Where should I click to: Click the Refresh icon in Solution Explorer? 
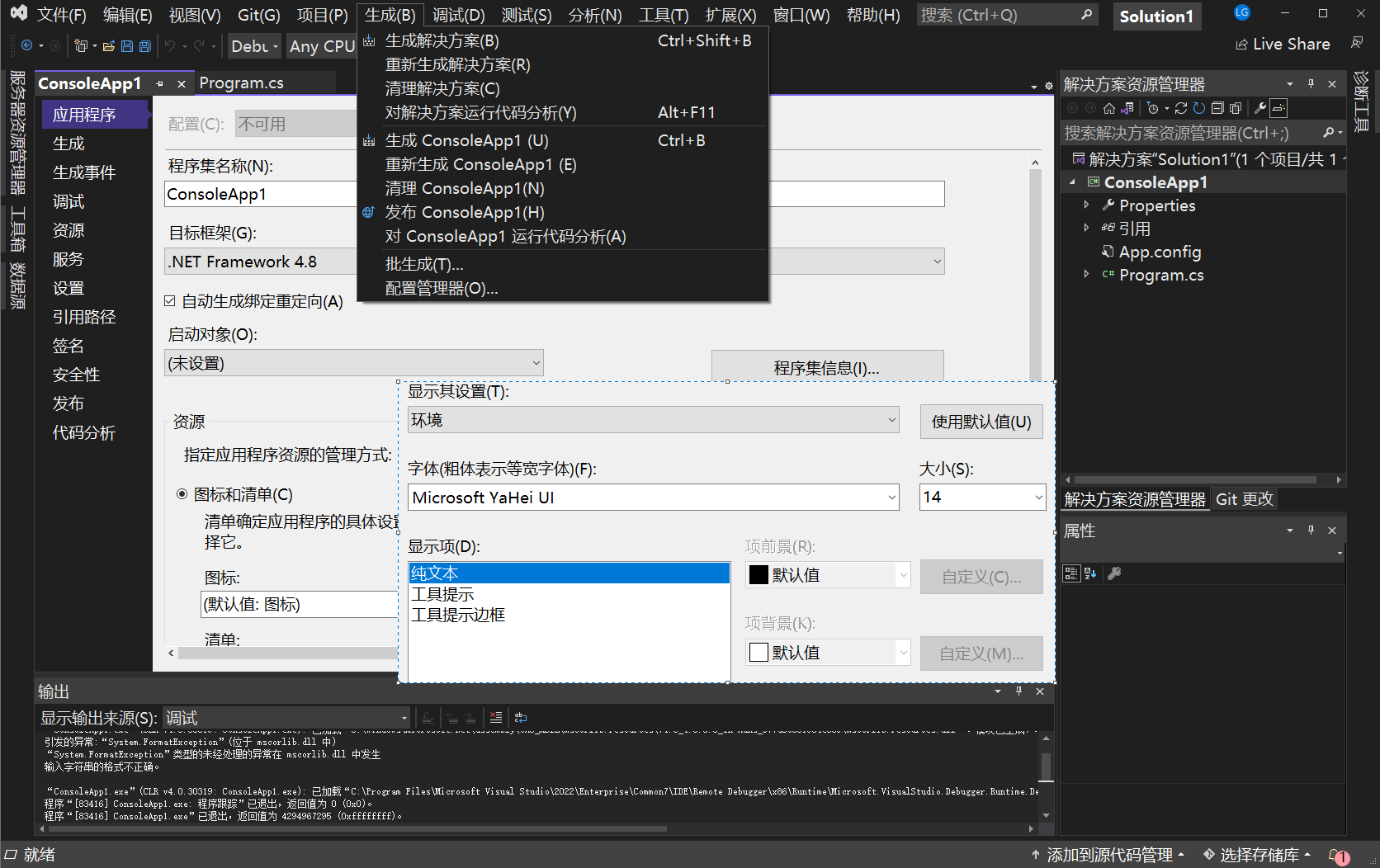(x=1199, y=108)
